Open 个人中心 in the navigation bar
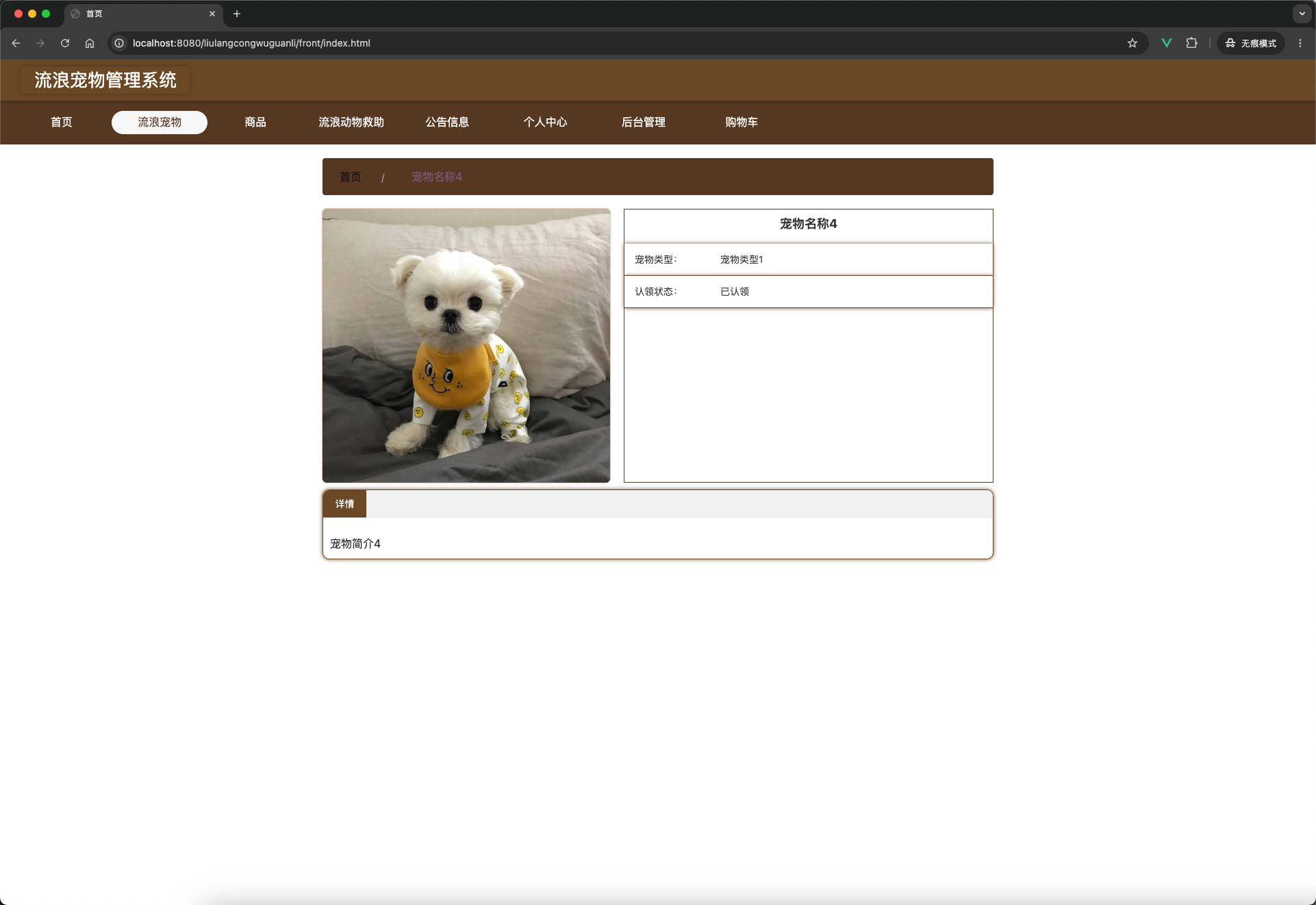Screen dimensions: 1316x905 546,122
